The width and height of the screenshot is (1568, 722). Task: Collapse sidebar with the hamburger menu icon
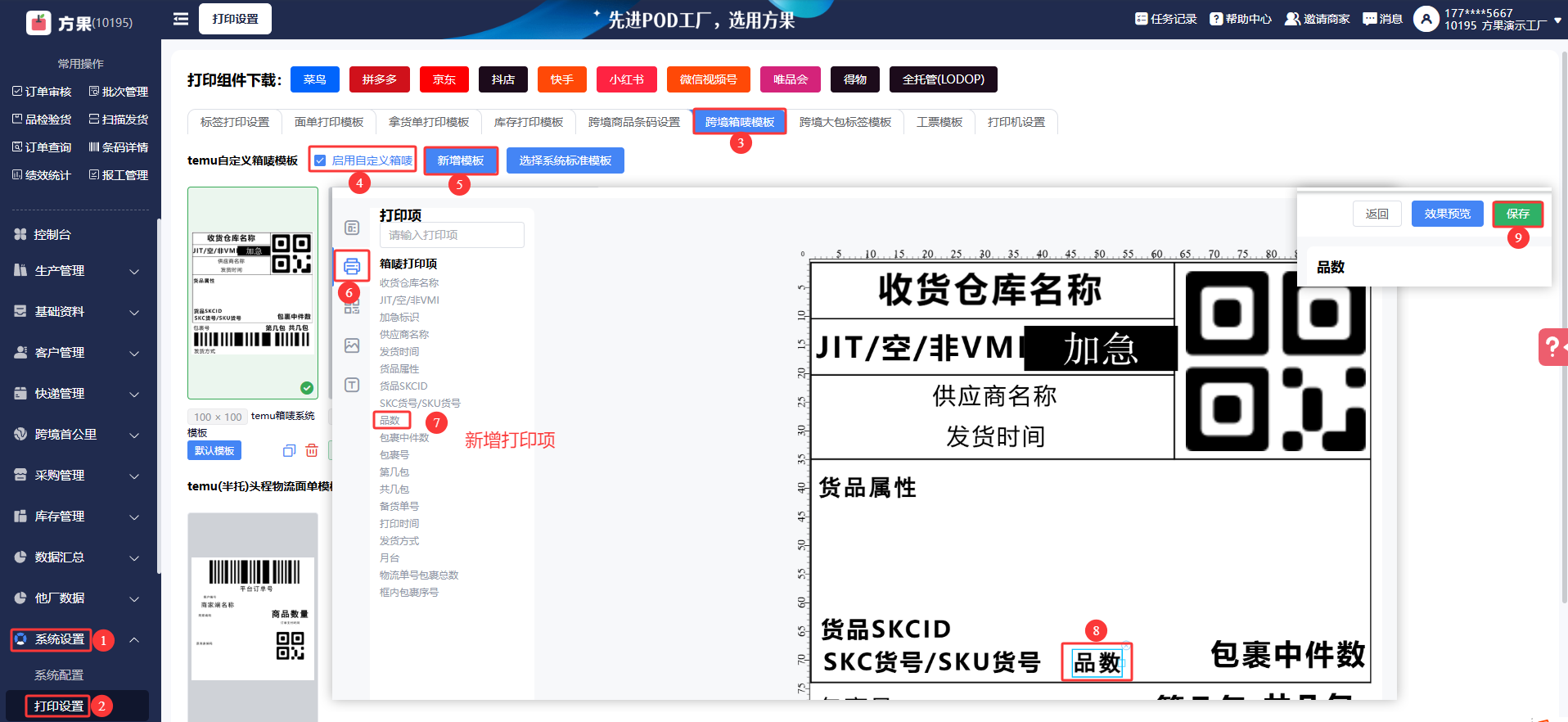pyautogui.click(x=181, y=19)
